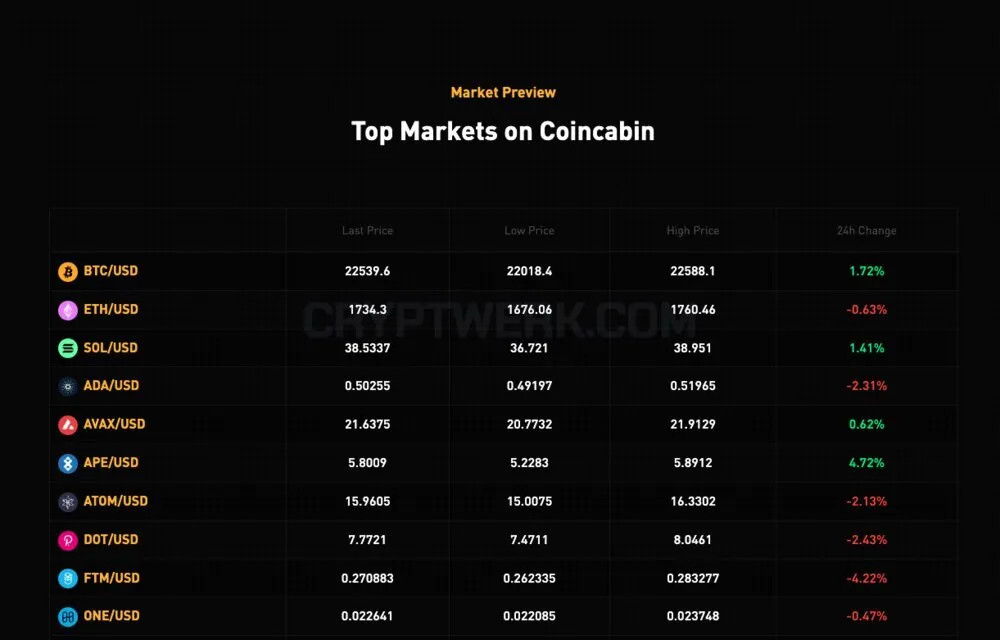Click the Ethereum coin icon
The height and width of the screenshot is (640, 1000).
click(68, 310)
